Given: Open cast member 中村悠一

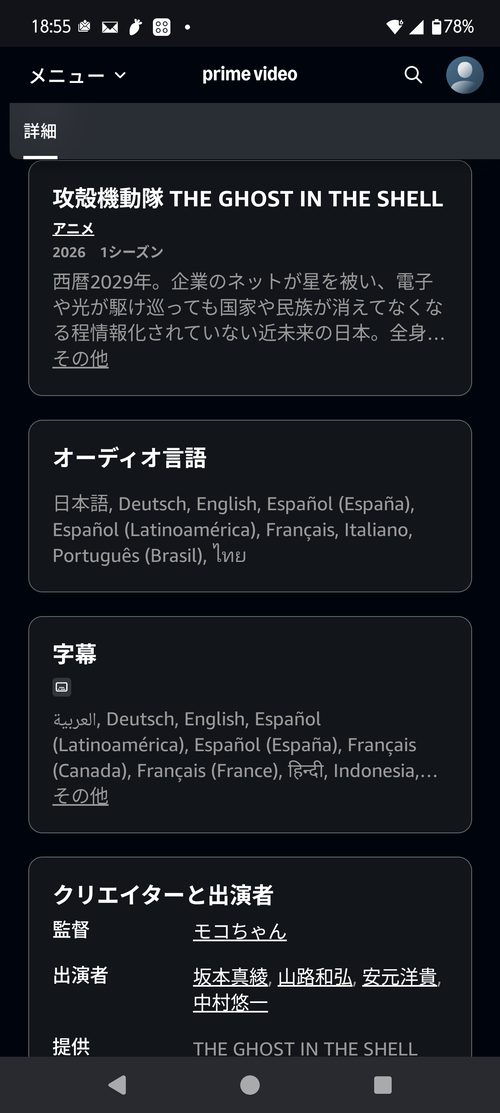Looking at the screenshot, I should pos(231,1003).
